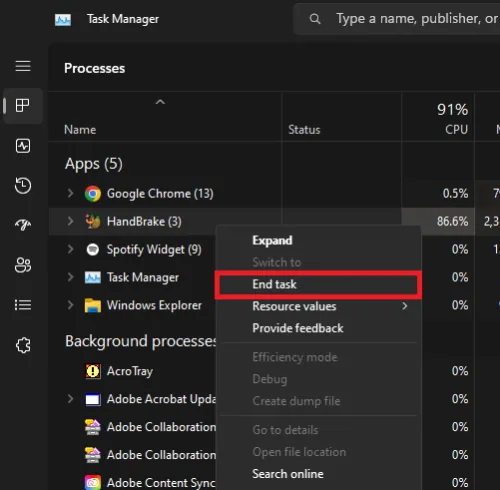Select the Spotify Widget (9) row
Screen dimensions: 500x490
(154, 249)
